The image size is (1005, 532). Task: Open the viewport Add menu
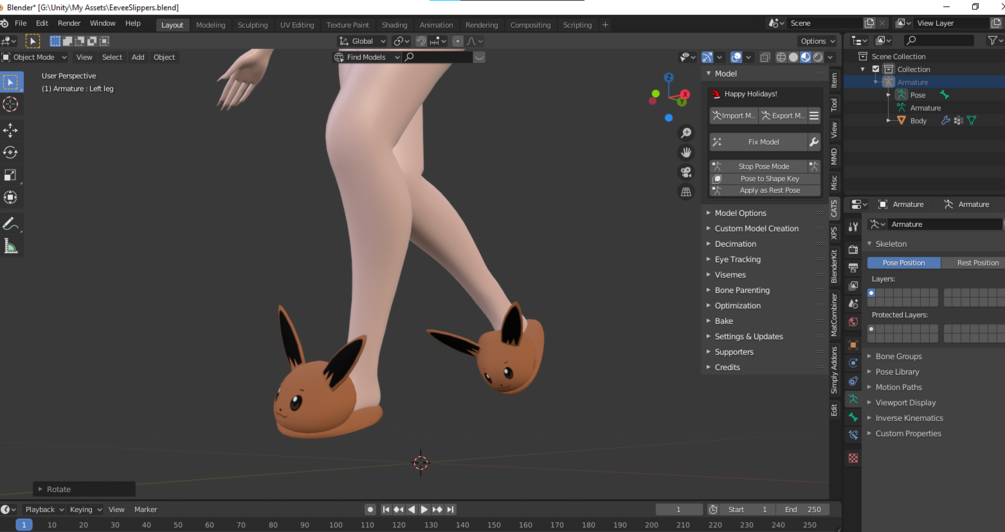(x=138, y=57)
